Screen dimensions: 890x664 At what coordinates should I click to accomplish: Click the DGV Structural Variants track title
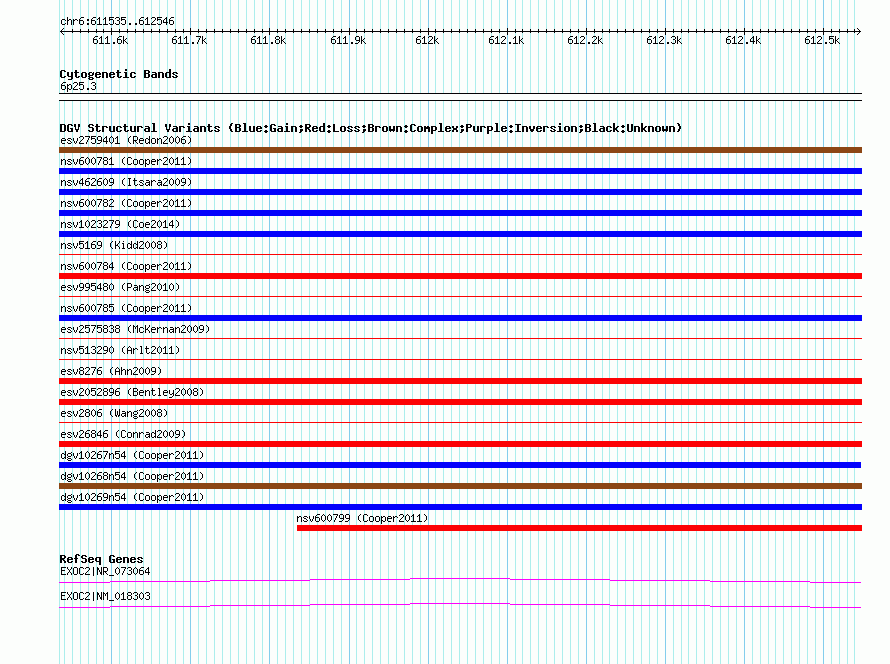click(x=371, y=128)
